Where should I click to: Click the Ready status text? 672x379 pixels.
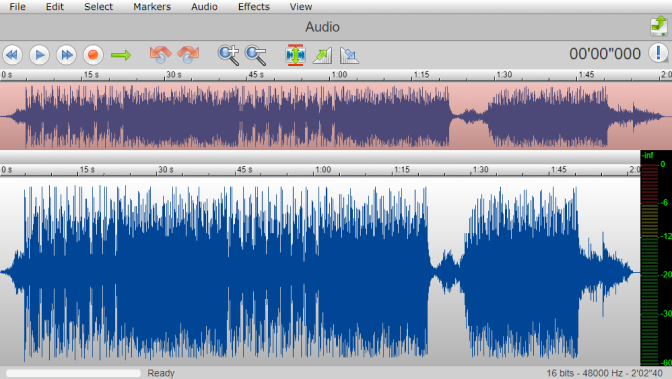[x=161, y=373]
